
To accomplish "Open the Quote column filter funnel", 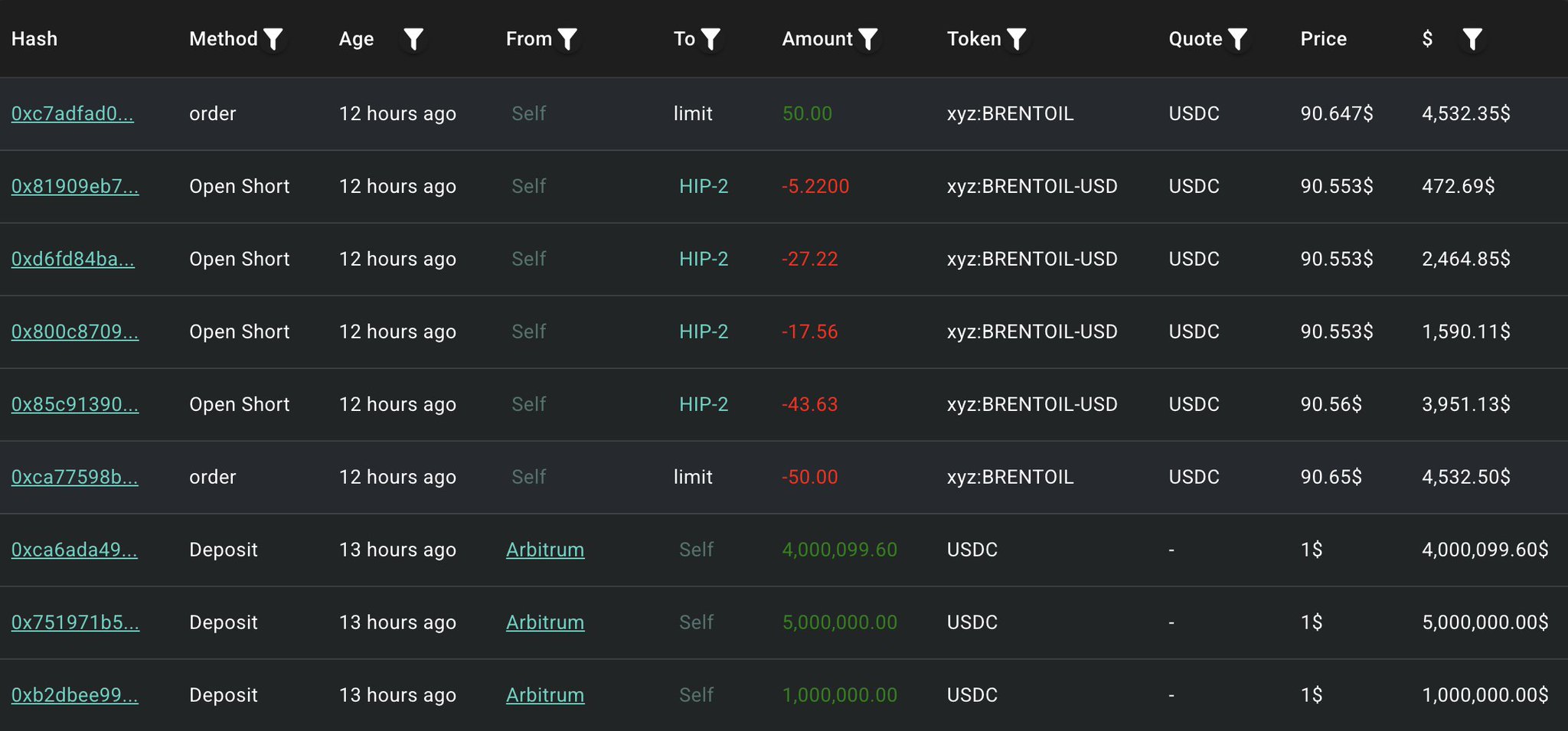I will click(1237, 39).
